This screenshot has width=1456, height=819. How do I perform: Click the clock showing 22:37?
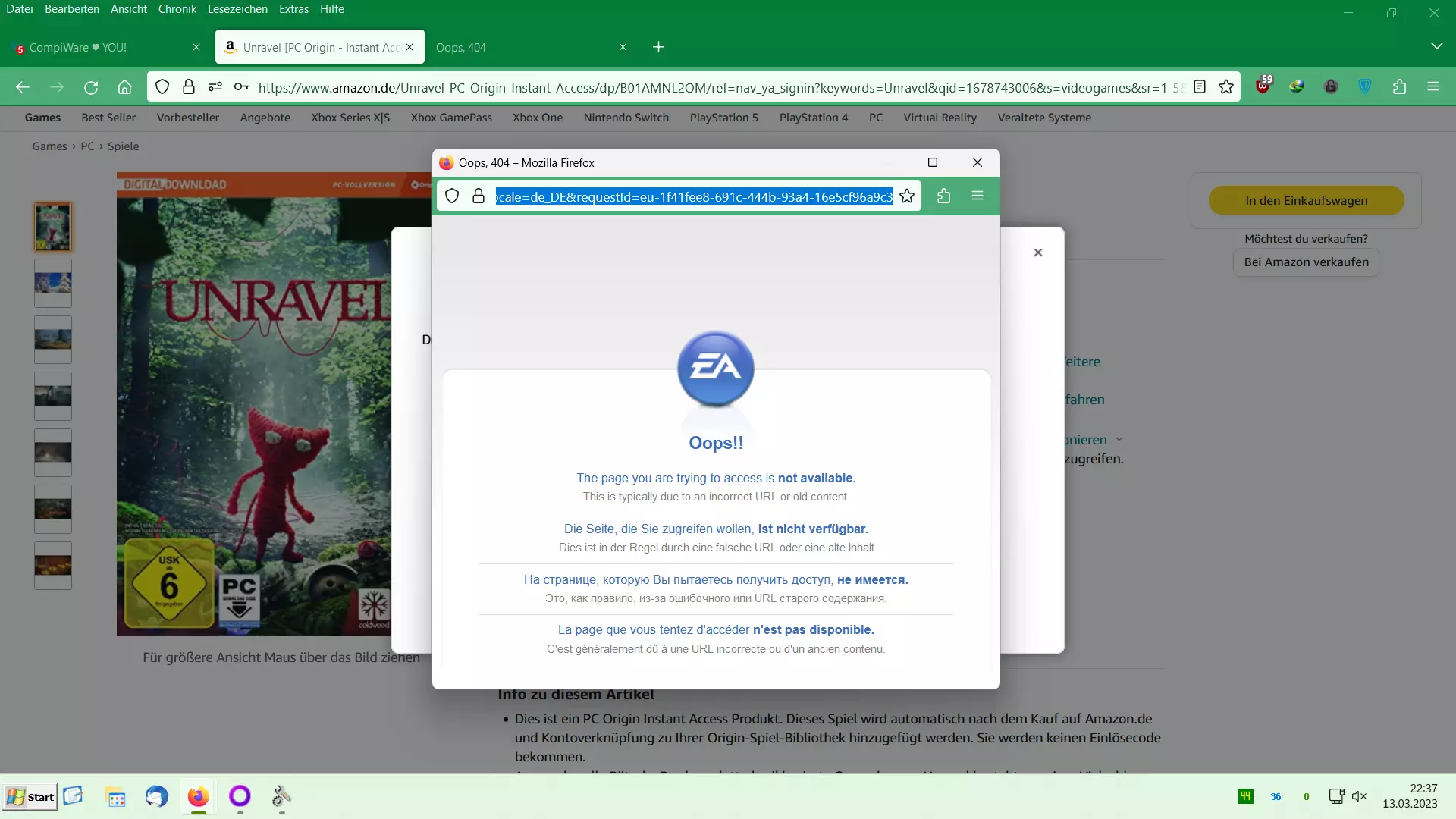pos(1423,789)
